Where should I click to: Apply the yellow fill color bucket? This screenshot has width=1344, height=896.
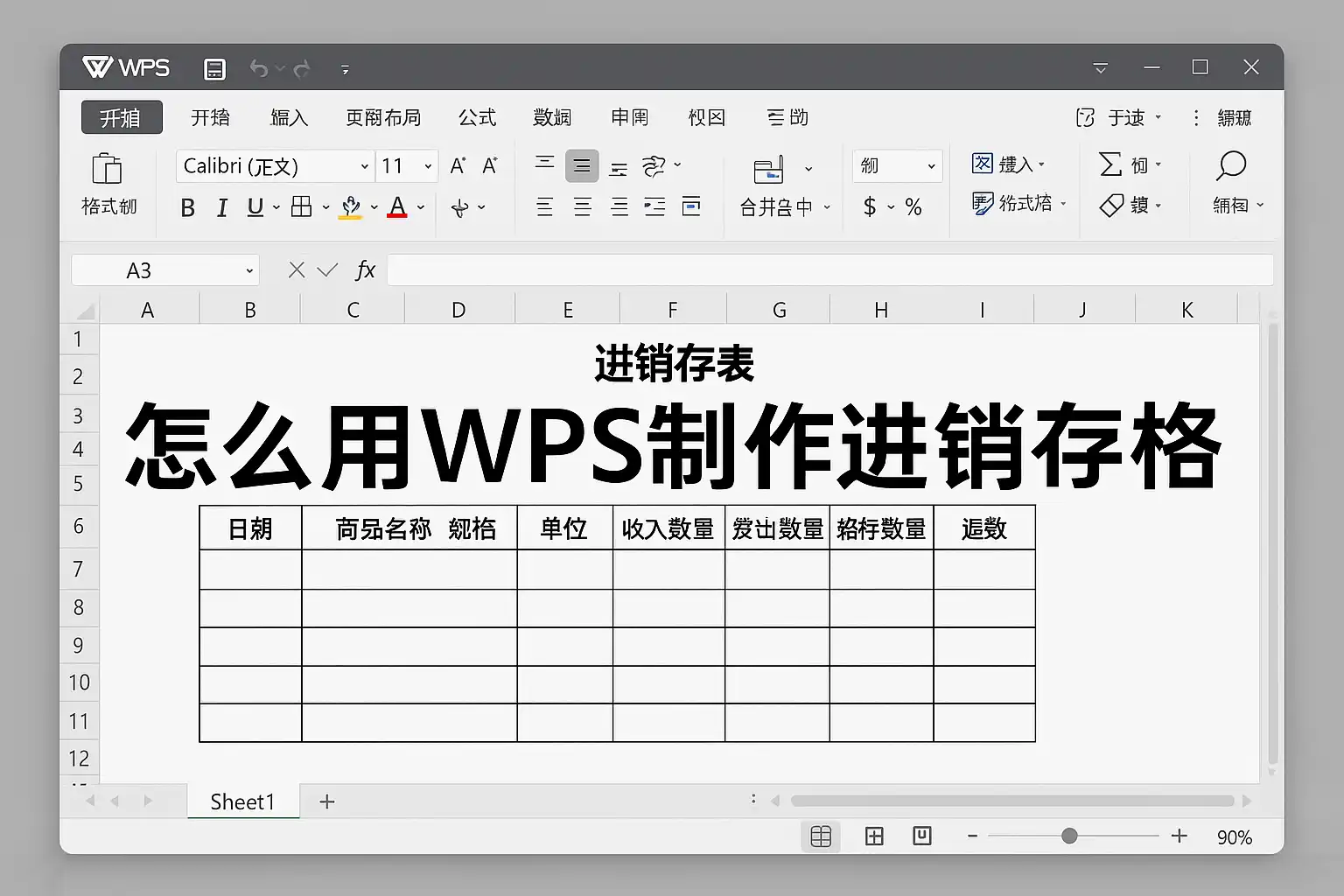coord(351,207)
